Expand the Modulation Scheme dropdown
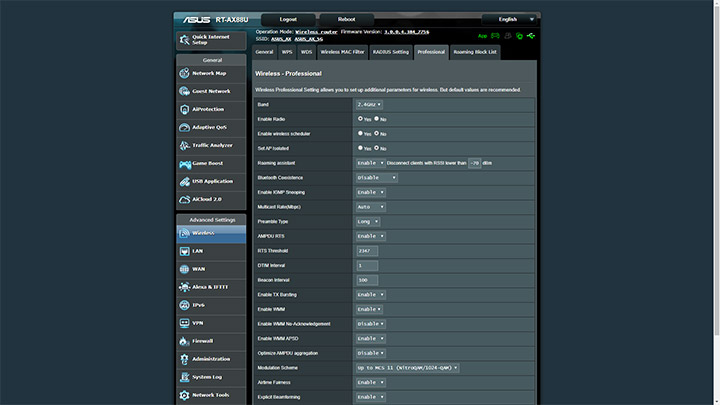 click(407, 368)
